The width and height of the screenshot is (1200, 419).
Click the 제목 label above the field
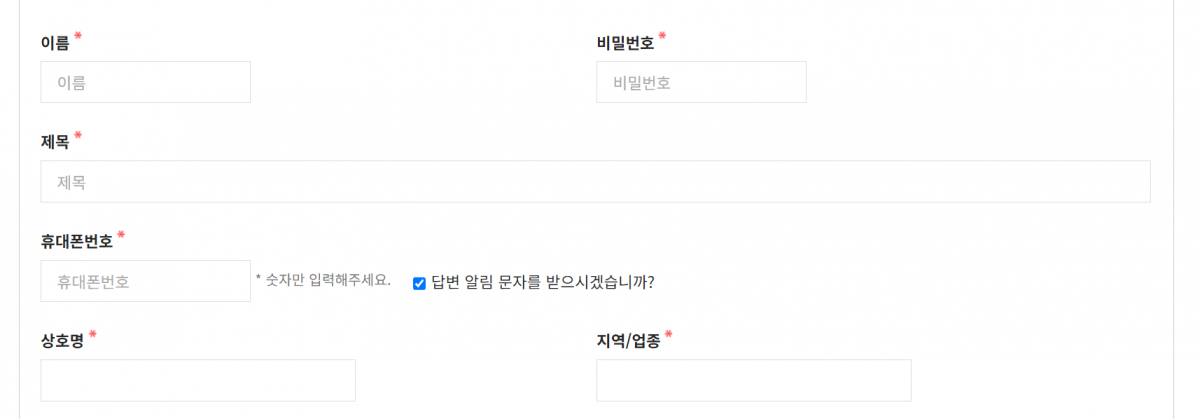coord(55,142)
